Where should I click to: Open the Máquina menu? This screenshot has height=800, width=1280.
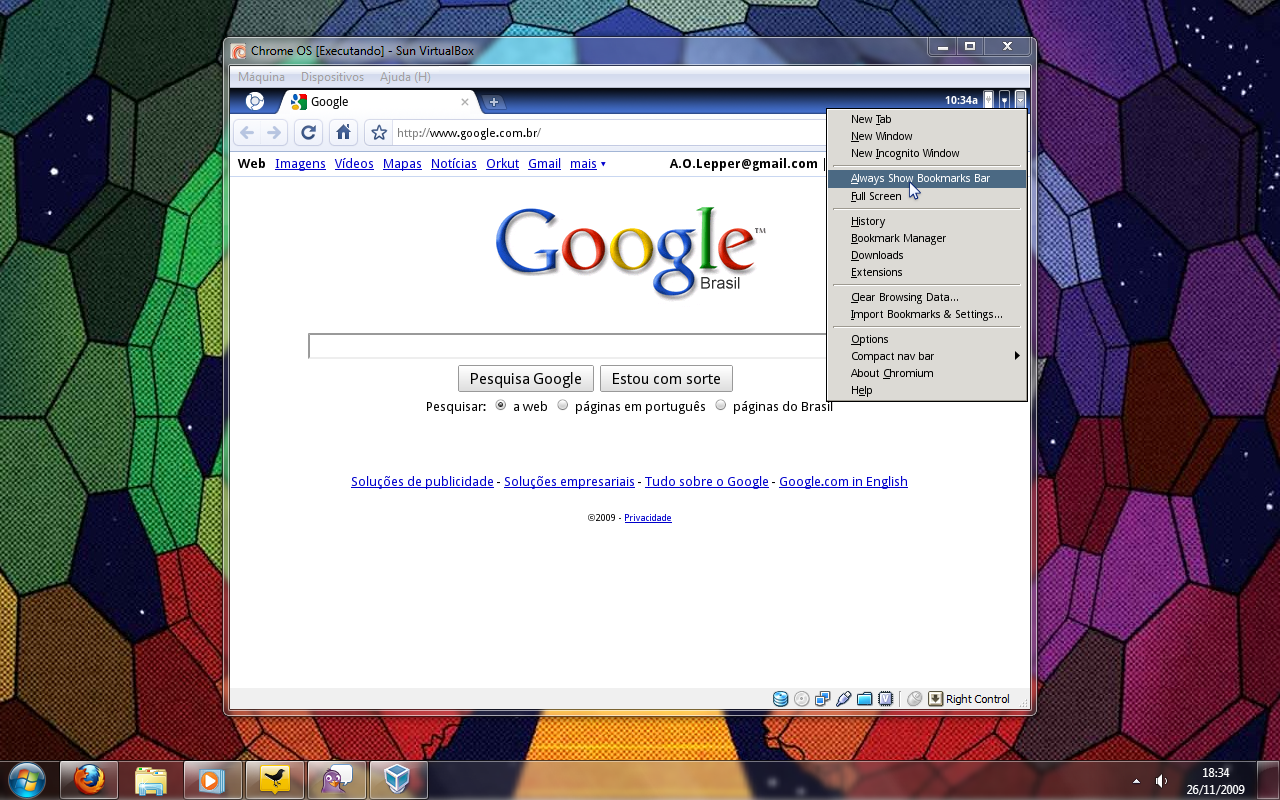pos(261,77)
